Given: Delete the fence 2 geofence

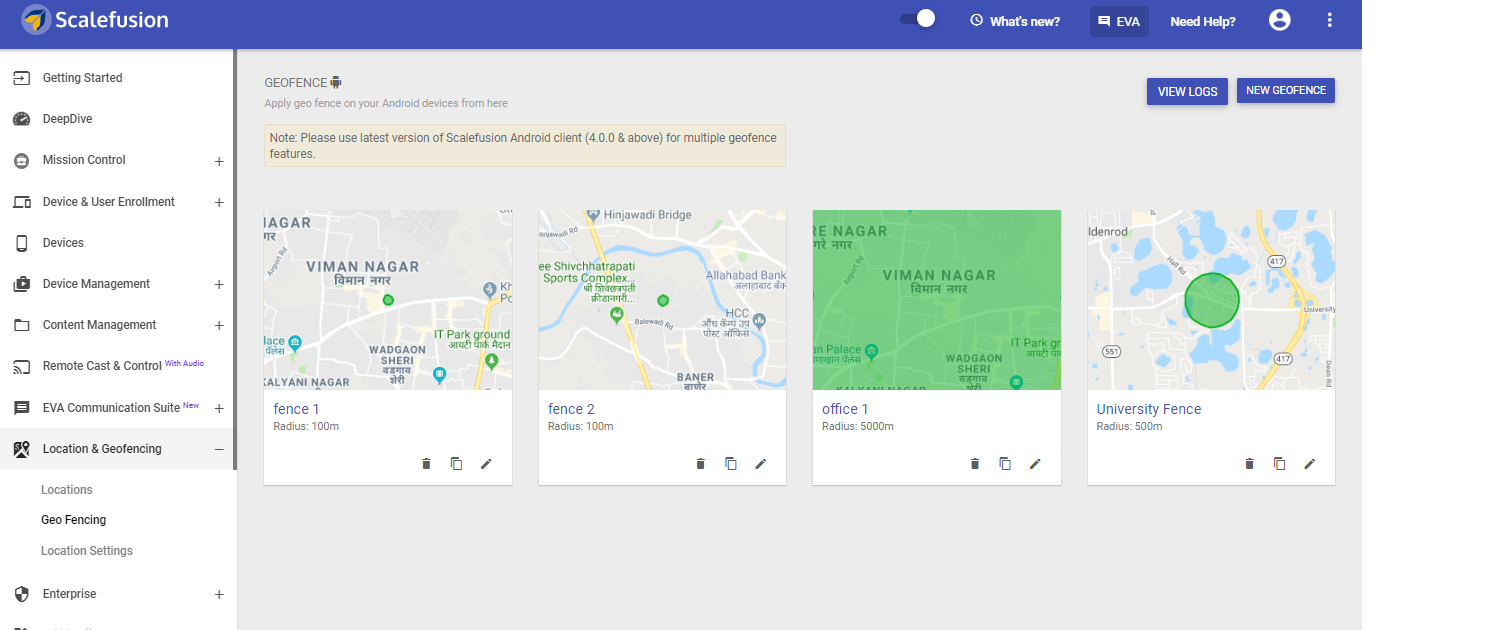Looking at the screenshot, I should click(x=700, y=464).
